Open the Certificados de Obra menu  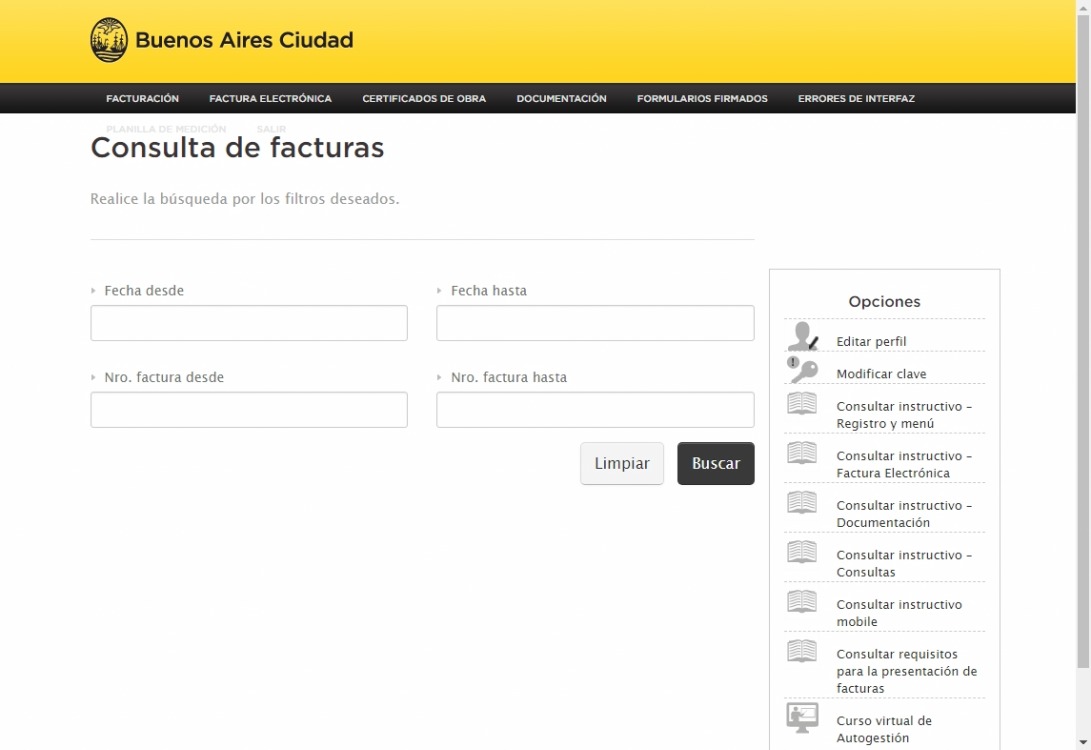point(424,99)
